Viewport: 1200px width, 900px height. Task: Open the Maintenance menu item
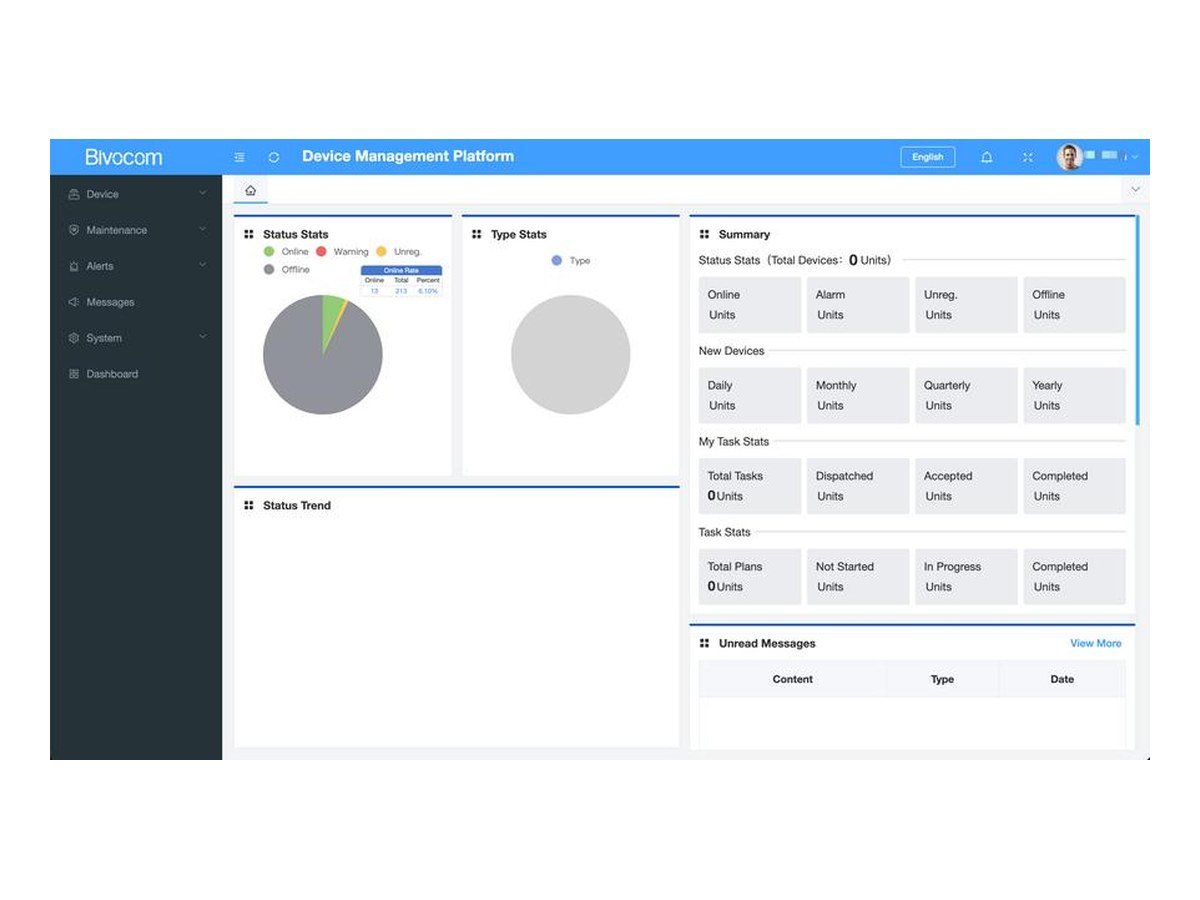136,230
